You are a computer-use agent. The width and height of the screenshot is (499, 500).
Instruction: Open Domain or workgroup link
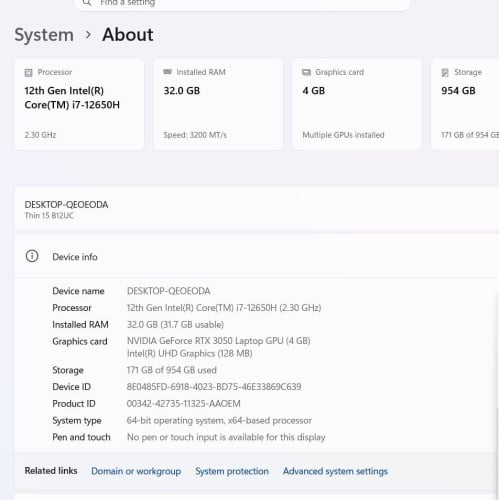coord(136,471)
